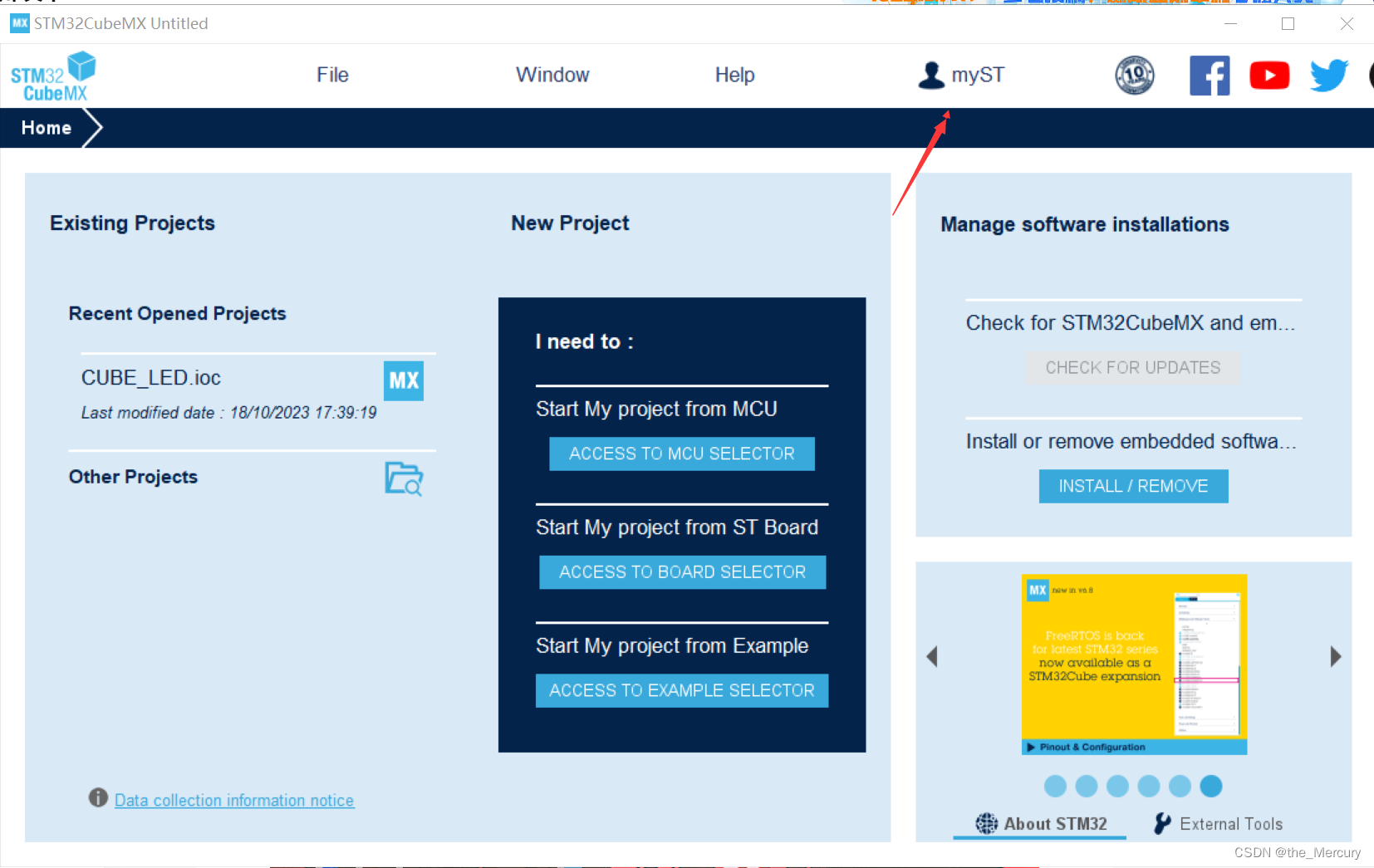Click the External Tools wrench icon

(1162, 823)
